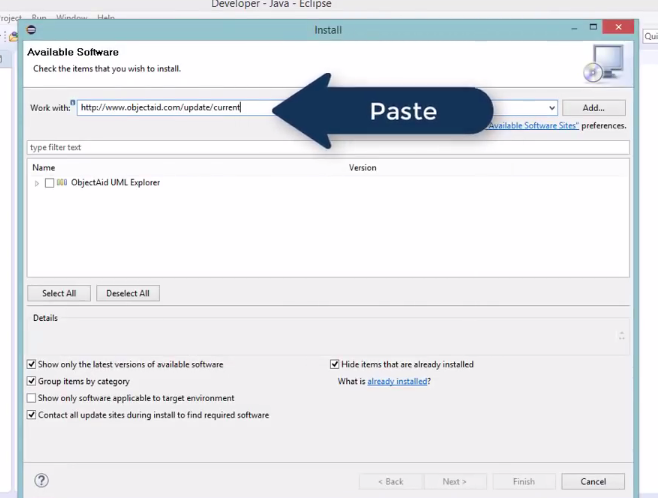Check the ObjectAid UML Explorer checkbox

tap(49, 183)
